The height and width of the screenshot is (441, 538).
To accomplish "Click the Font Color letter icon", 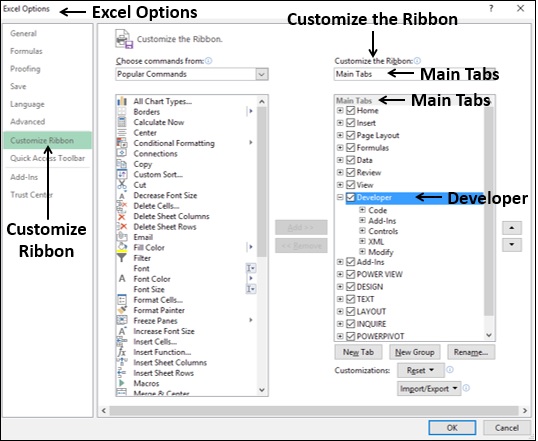I will tap(122, 279).
